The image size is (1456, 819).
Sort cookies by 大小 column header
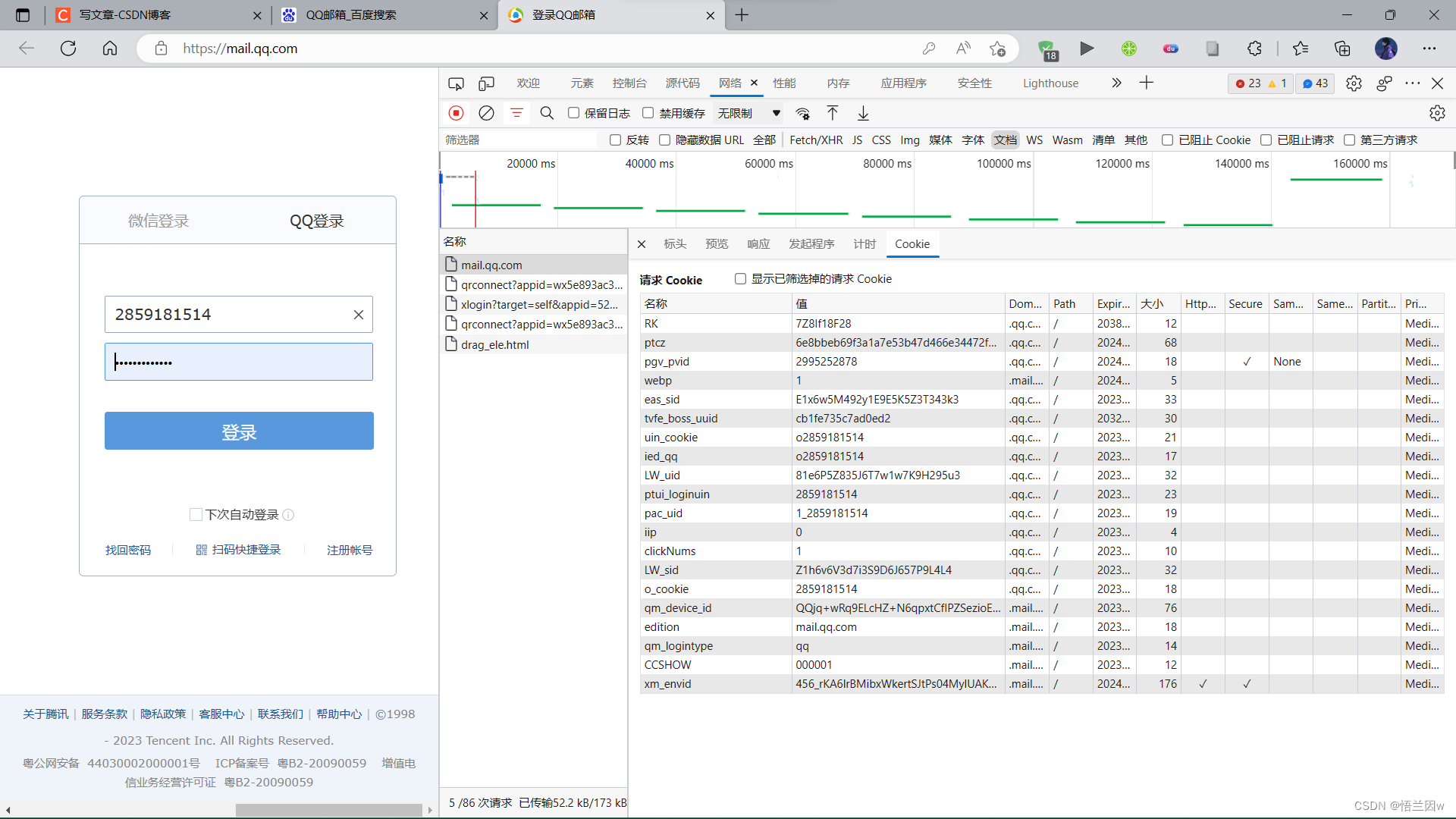pyautogui.click(x=1157, y=304)
